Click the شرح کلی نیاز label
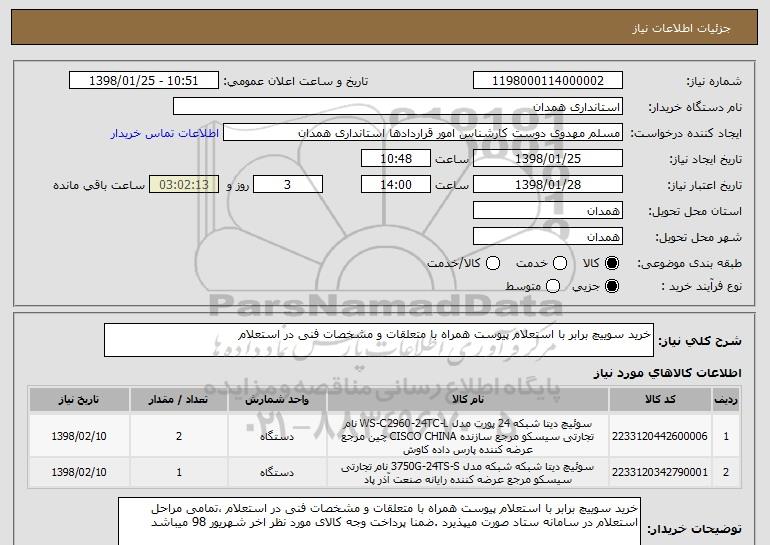The image size is (770, 545). pos(700,341)
